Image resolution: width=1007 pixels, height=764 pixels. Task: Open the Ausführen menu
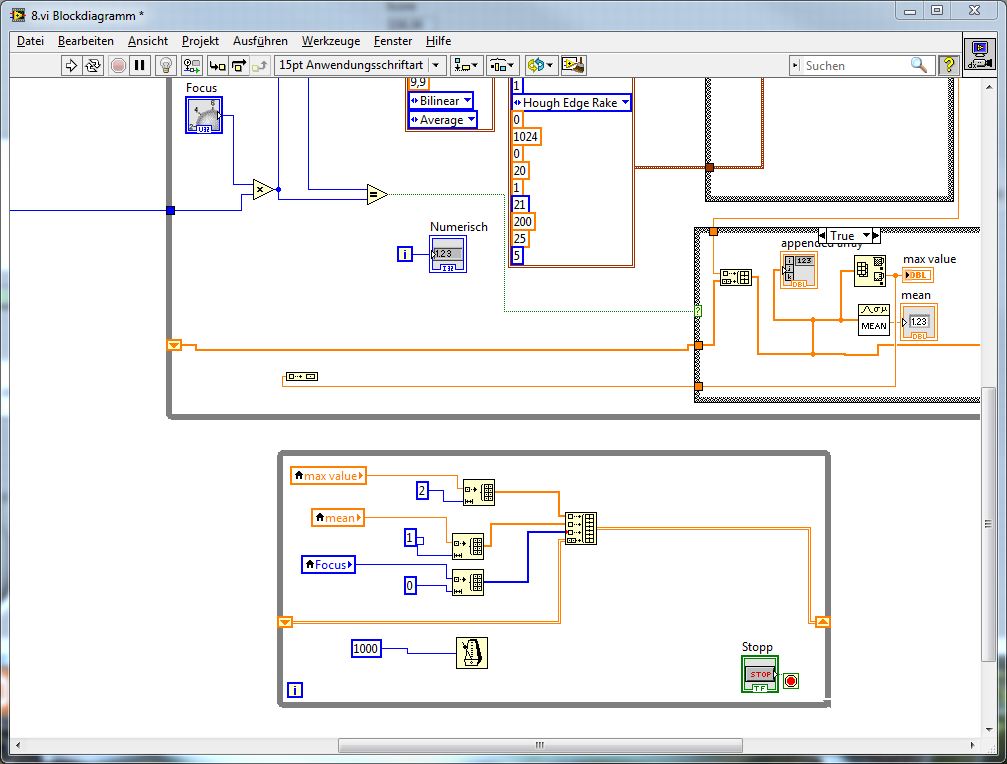260,41
